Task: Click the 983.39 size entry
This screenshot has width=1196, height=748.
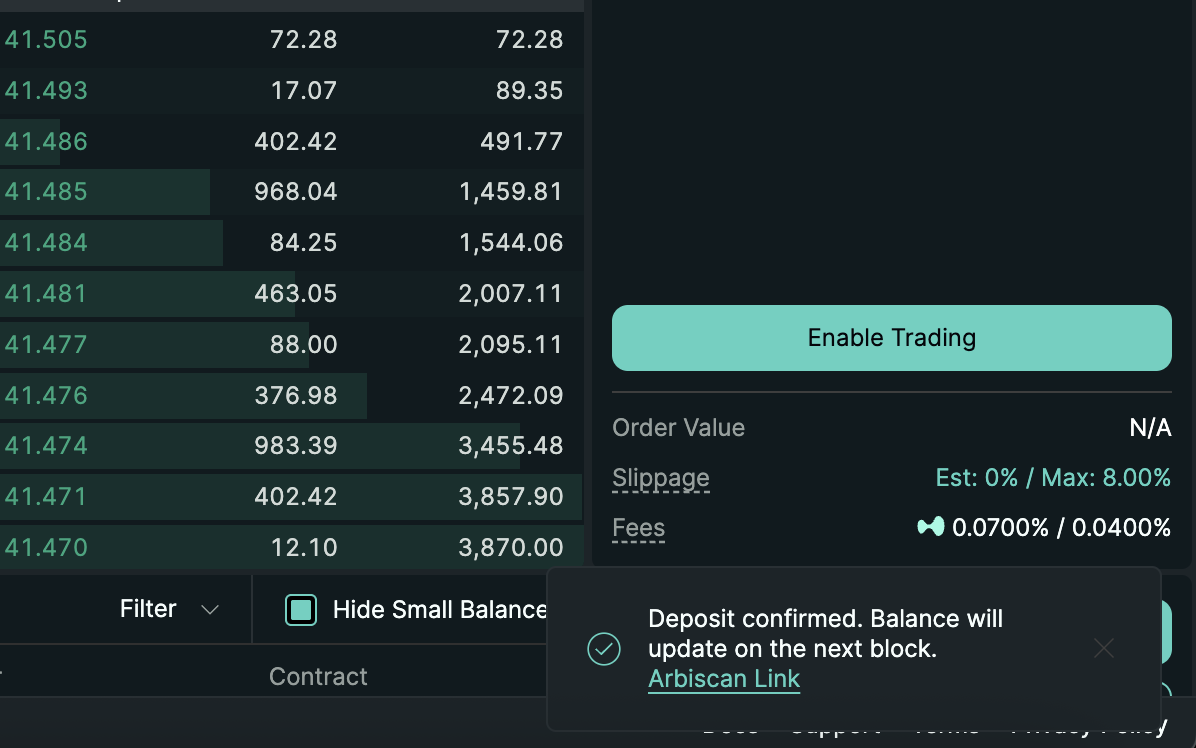Action: point(295,446)
